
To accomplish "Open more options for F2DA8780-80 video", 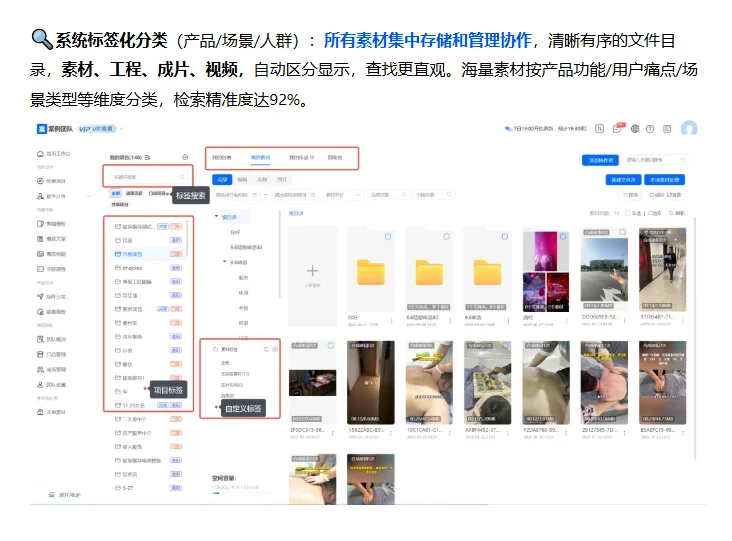I will click(x=566, y=433).
